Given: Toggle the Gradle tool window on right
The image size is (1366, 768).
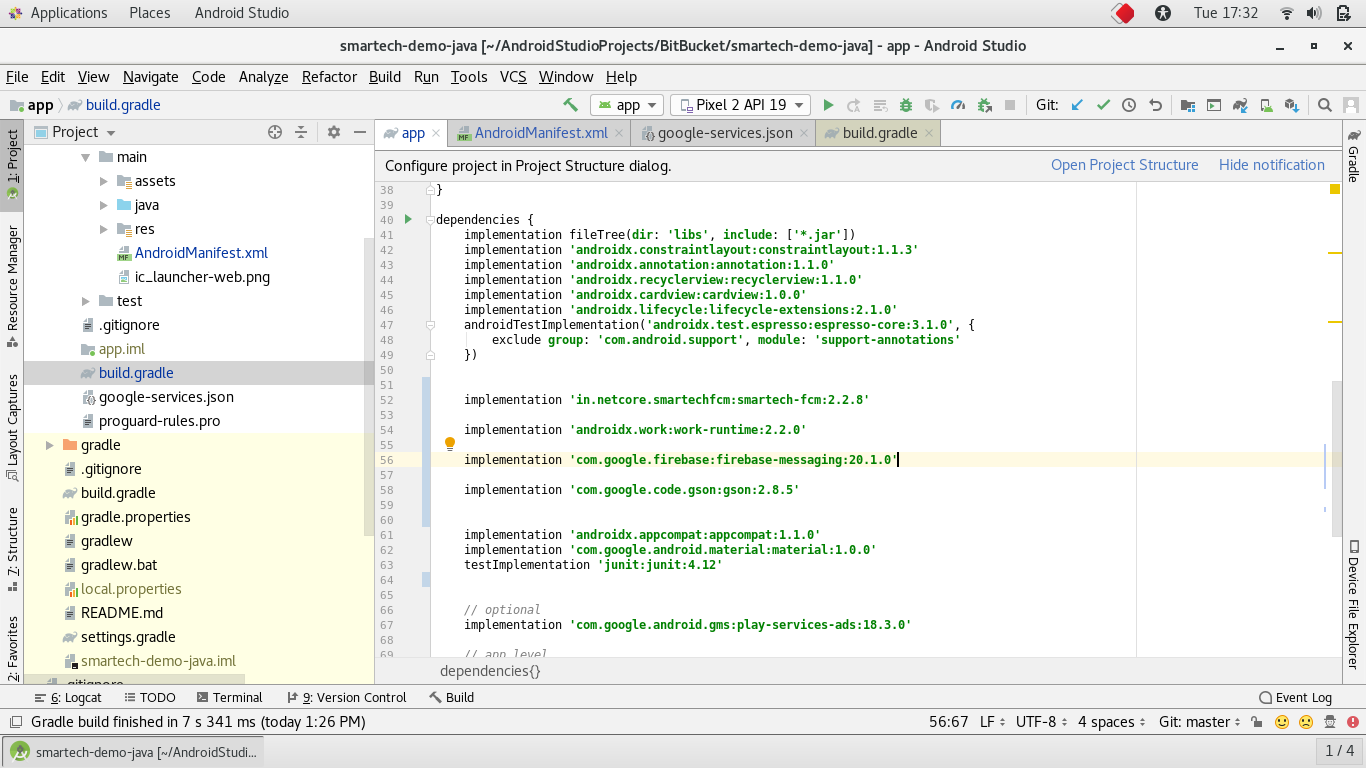Looking at the screenshot, I should pyautogui.click(x=1354, y=156).
